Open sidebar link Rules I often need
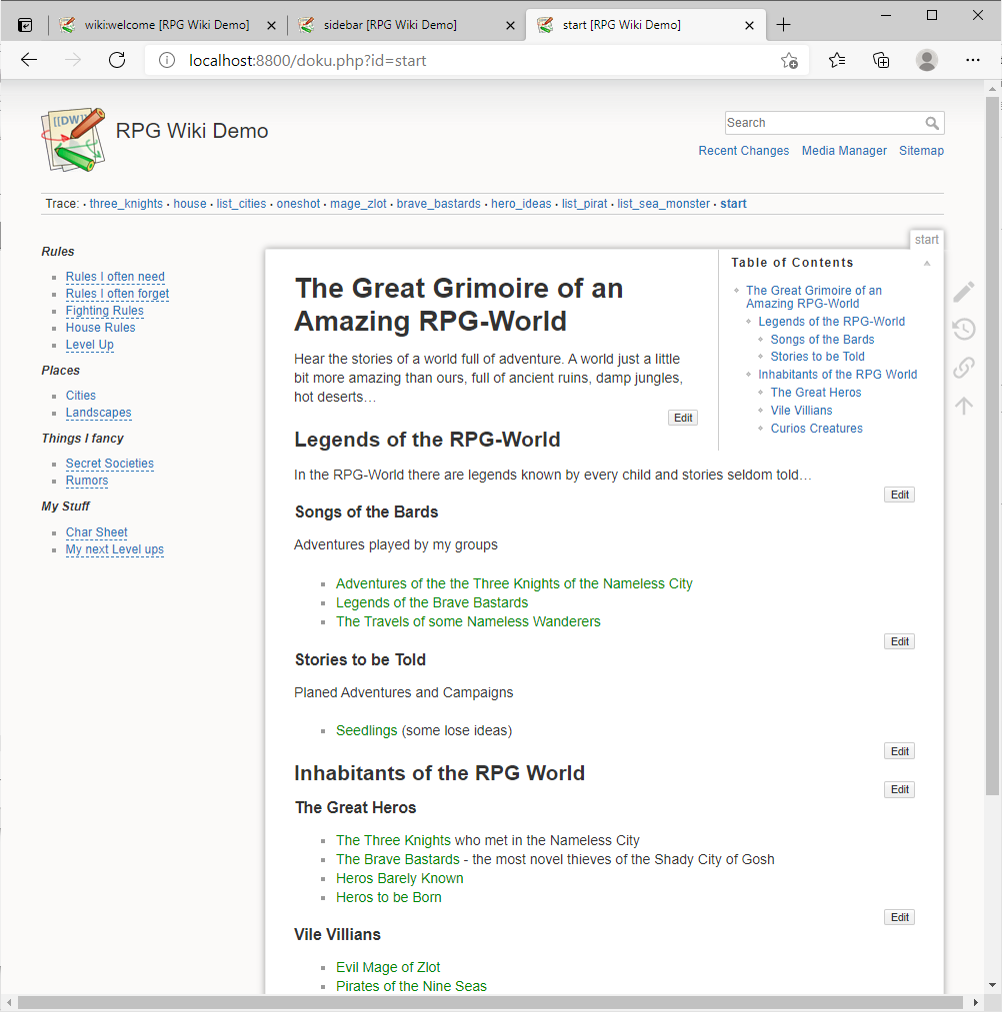This screenshot has width=1002, height=1012. click(115, 277)
